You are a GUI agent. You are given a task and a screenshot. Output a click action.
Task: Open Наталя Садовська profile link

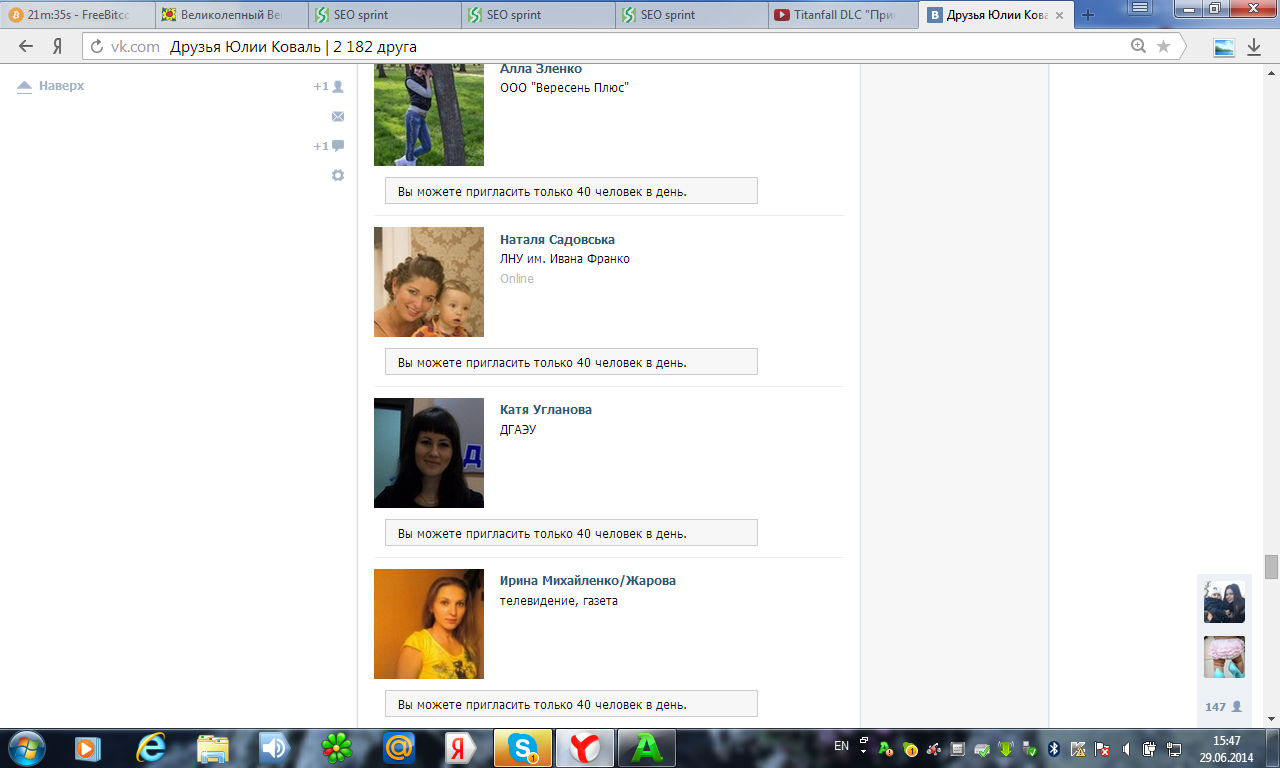pyautogui.click(x=557, y=240)
